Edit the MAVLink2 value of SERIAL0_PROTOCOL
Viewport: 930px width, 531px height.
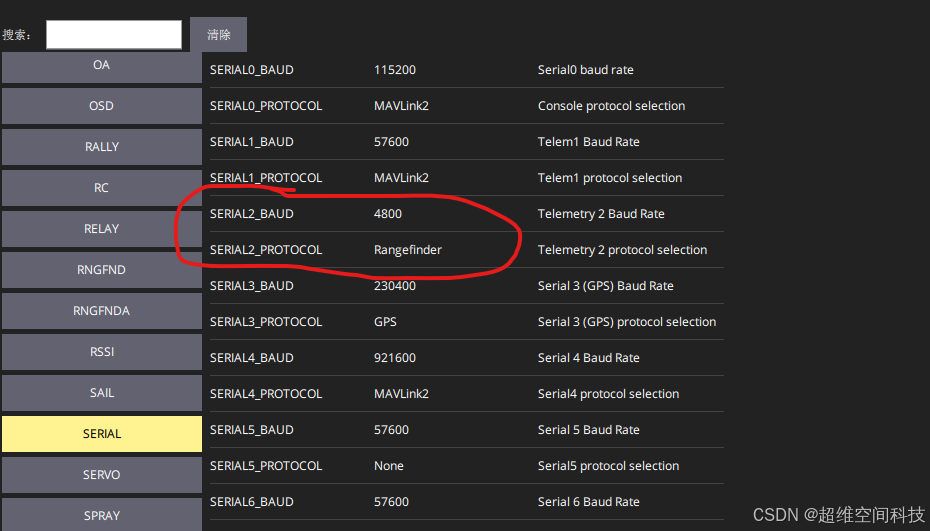(x=401, y=106)
